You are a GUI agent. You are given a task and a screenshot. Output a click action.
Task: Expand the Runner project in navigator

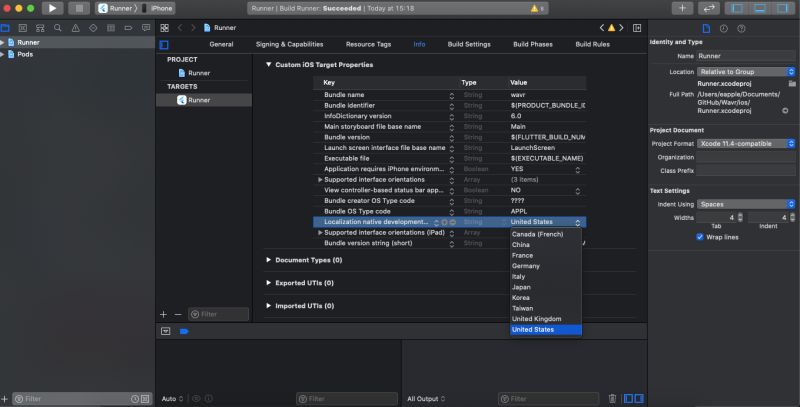(x=3, y=42)
